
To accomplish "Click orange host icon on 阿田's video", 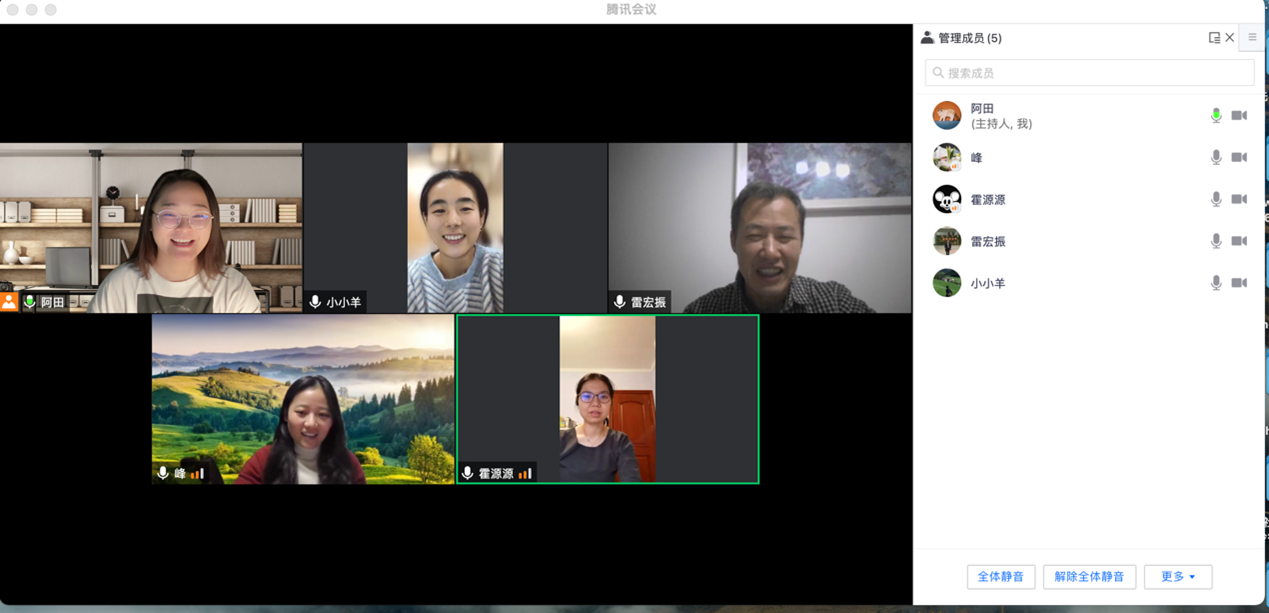I will tap(9, 302).
